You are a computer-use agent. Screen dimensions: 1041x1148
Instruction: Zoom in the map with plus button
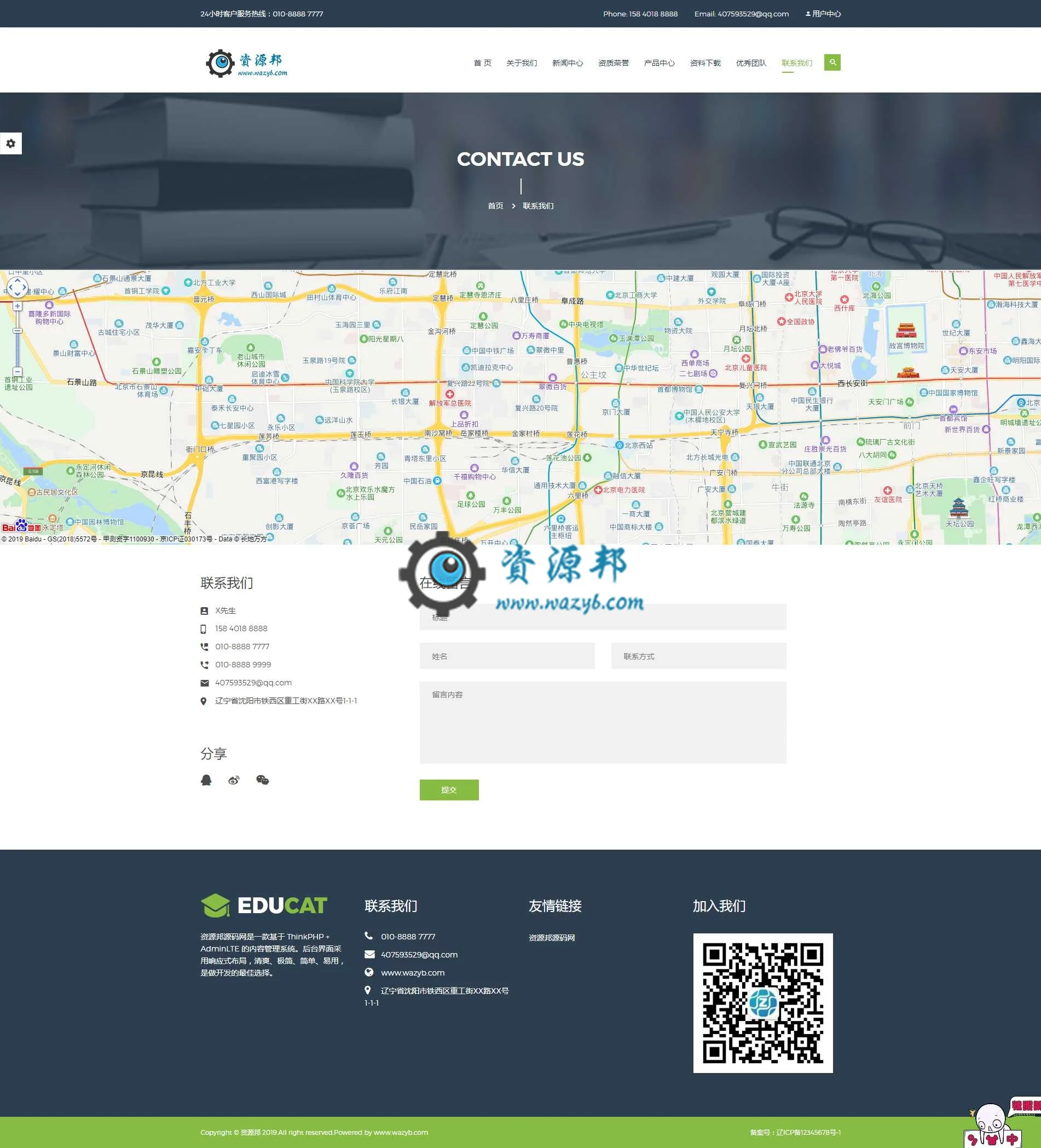(18, 307)
